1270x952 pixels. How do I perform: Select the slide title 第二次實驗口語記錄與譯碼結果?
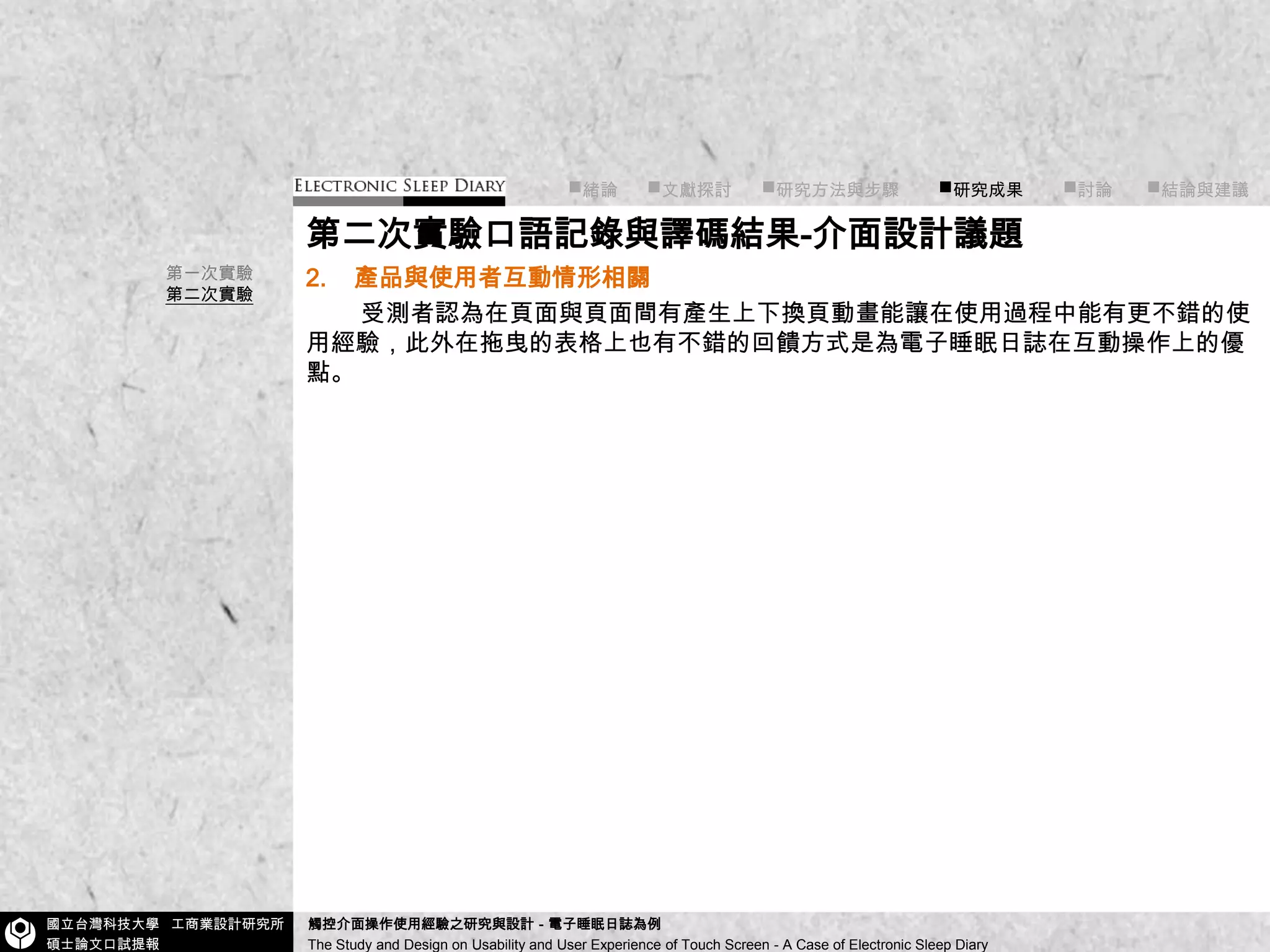click(665, 234)
